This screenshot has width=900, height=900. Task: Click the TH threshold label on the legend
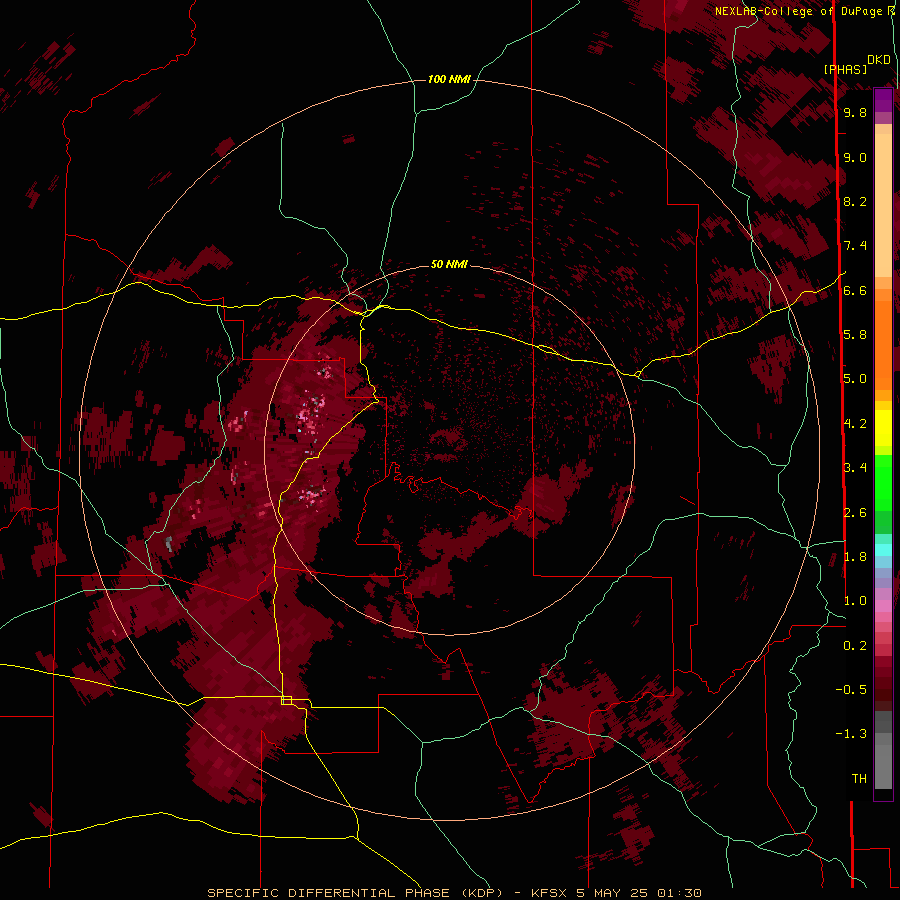click(x=859, y=778)
